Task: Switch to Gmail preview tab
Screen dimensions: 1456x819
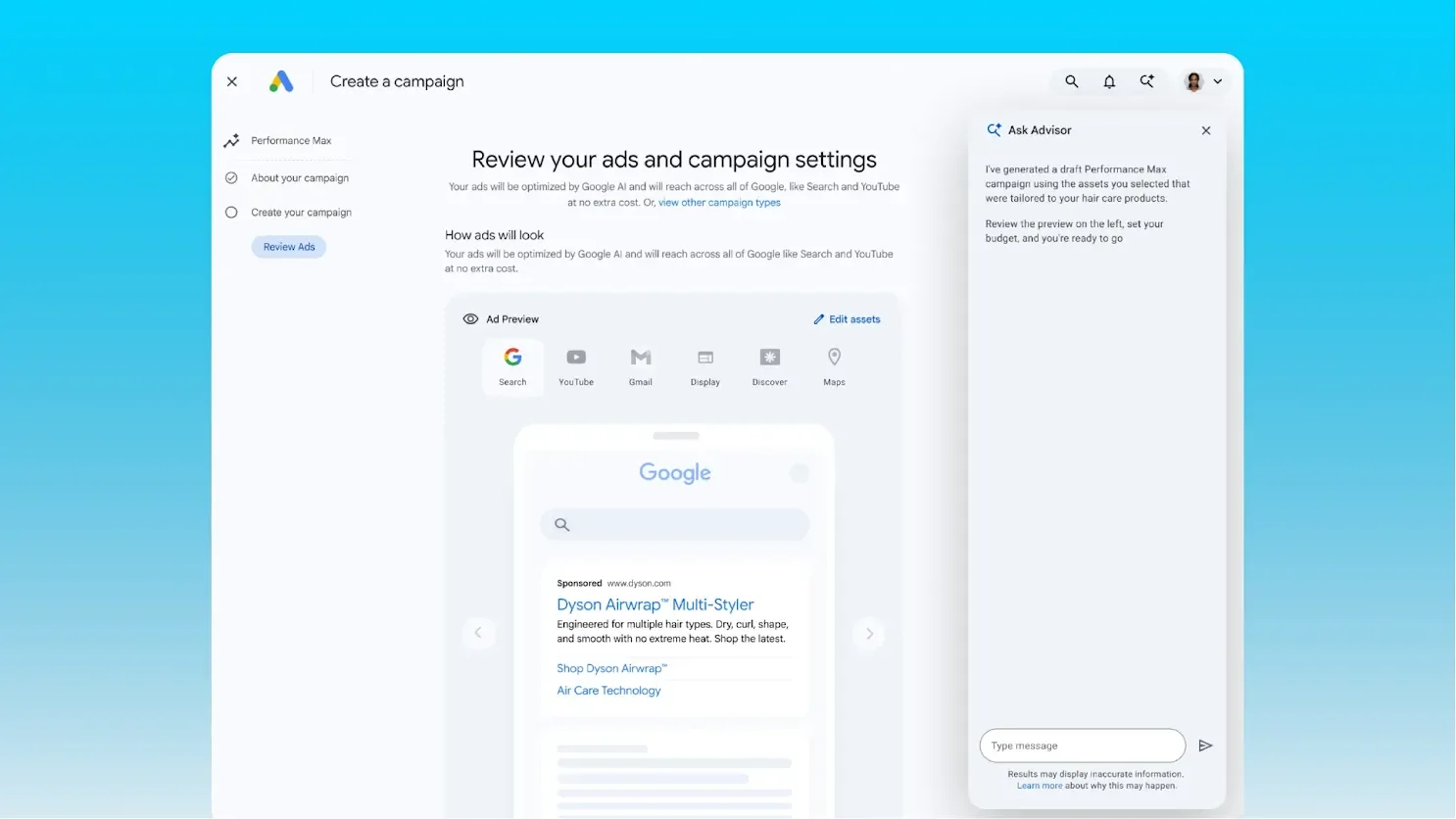Action: point(641,367)
